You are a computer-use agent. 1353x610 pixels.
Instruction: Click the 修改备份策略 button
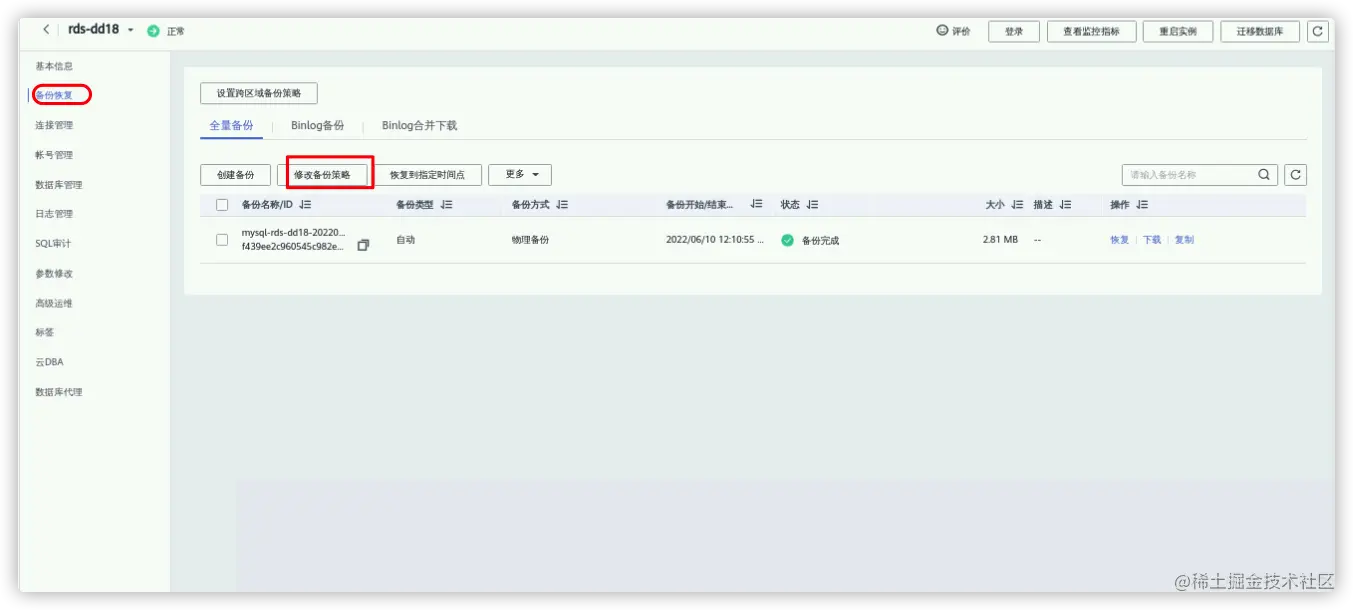(322, 175)
